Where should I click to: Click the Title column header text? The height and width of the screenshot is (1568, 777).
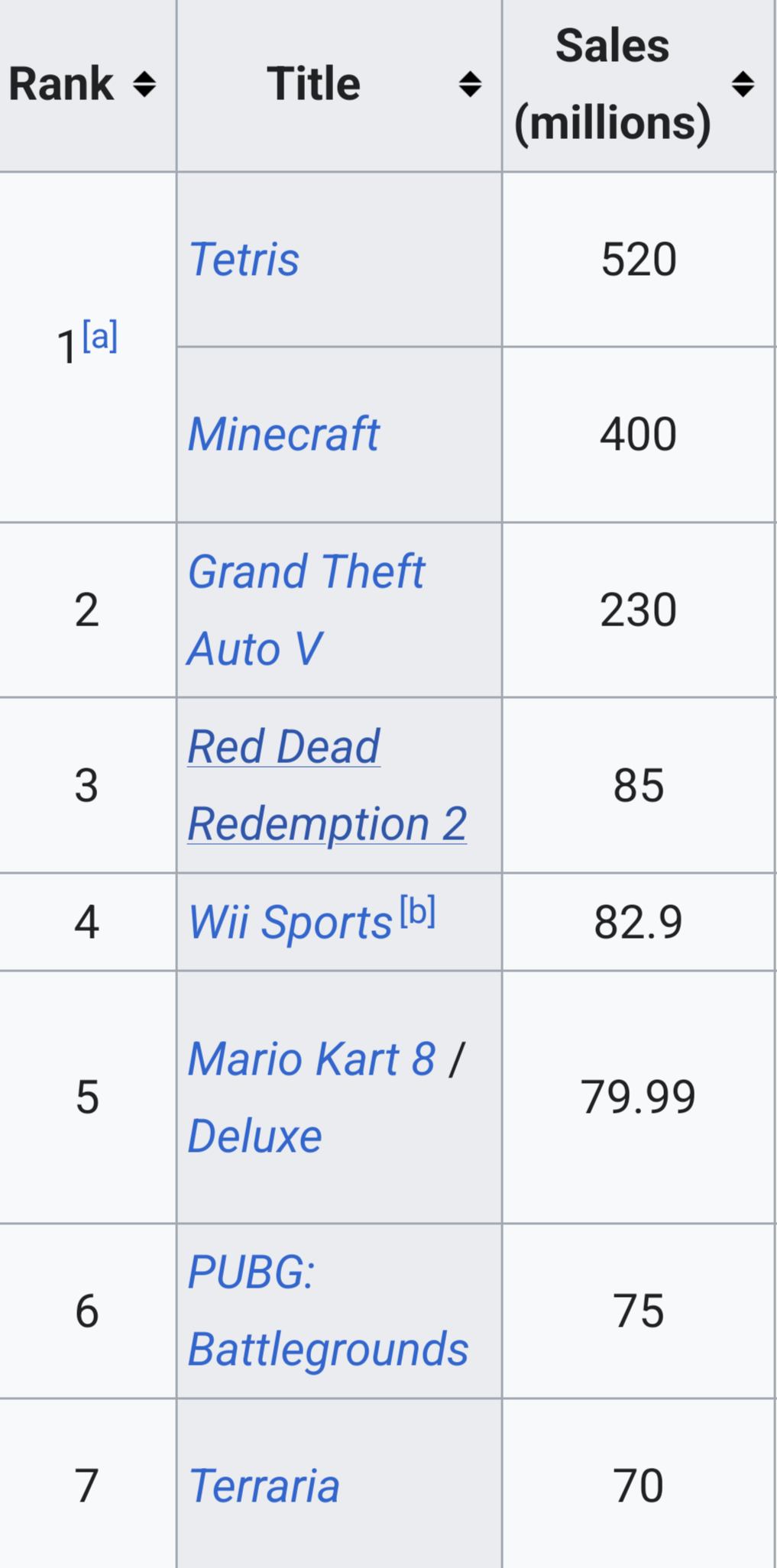[314, 84]
